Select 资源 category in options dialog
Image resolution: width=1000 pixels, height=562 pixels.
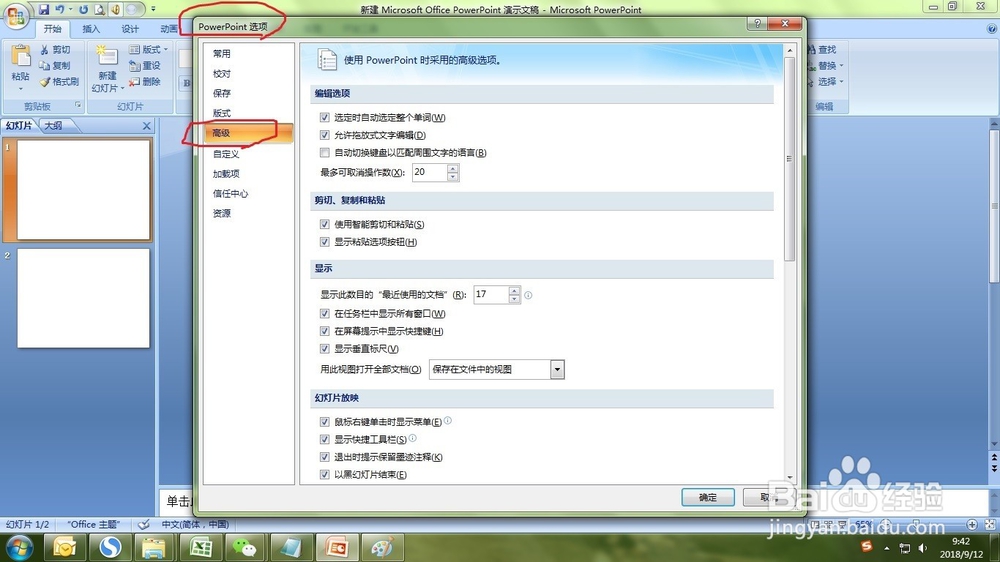[x=222, y=213]
